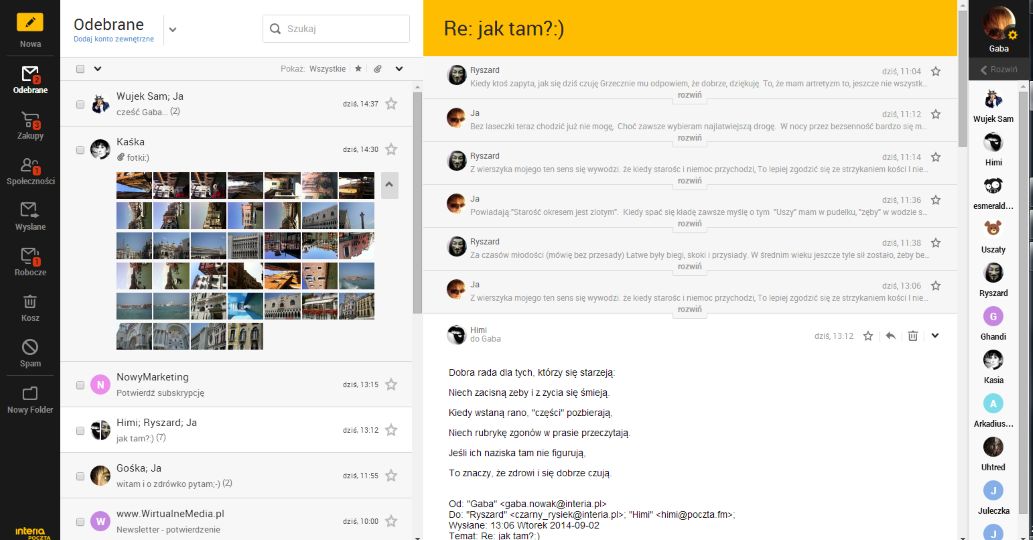This screenshot has height=540, width=1033.
Task: Expand Ryszard's 11:04 message with rozwiń
Action: click(690, 95)
